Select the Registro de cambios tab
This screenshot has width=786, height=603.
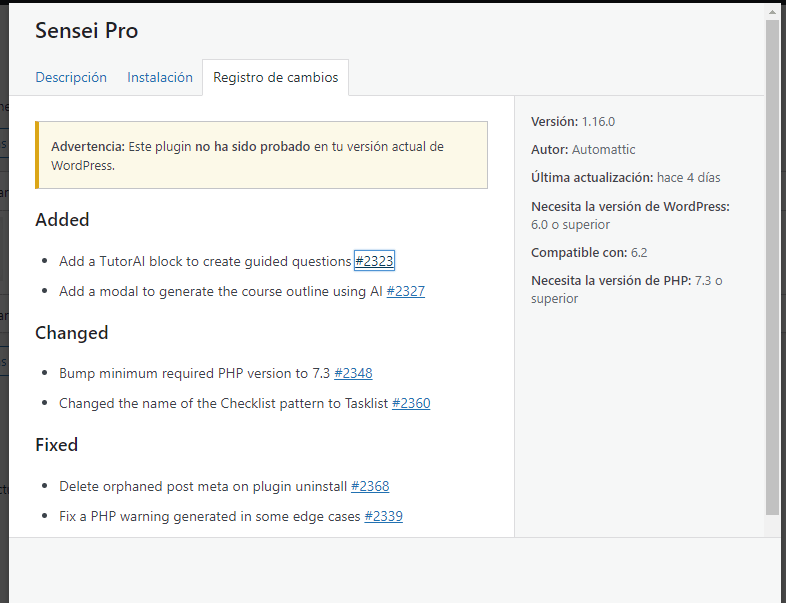pos(275,77)
